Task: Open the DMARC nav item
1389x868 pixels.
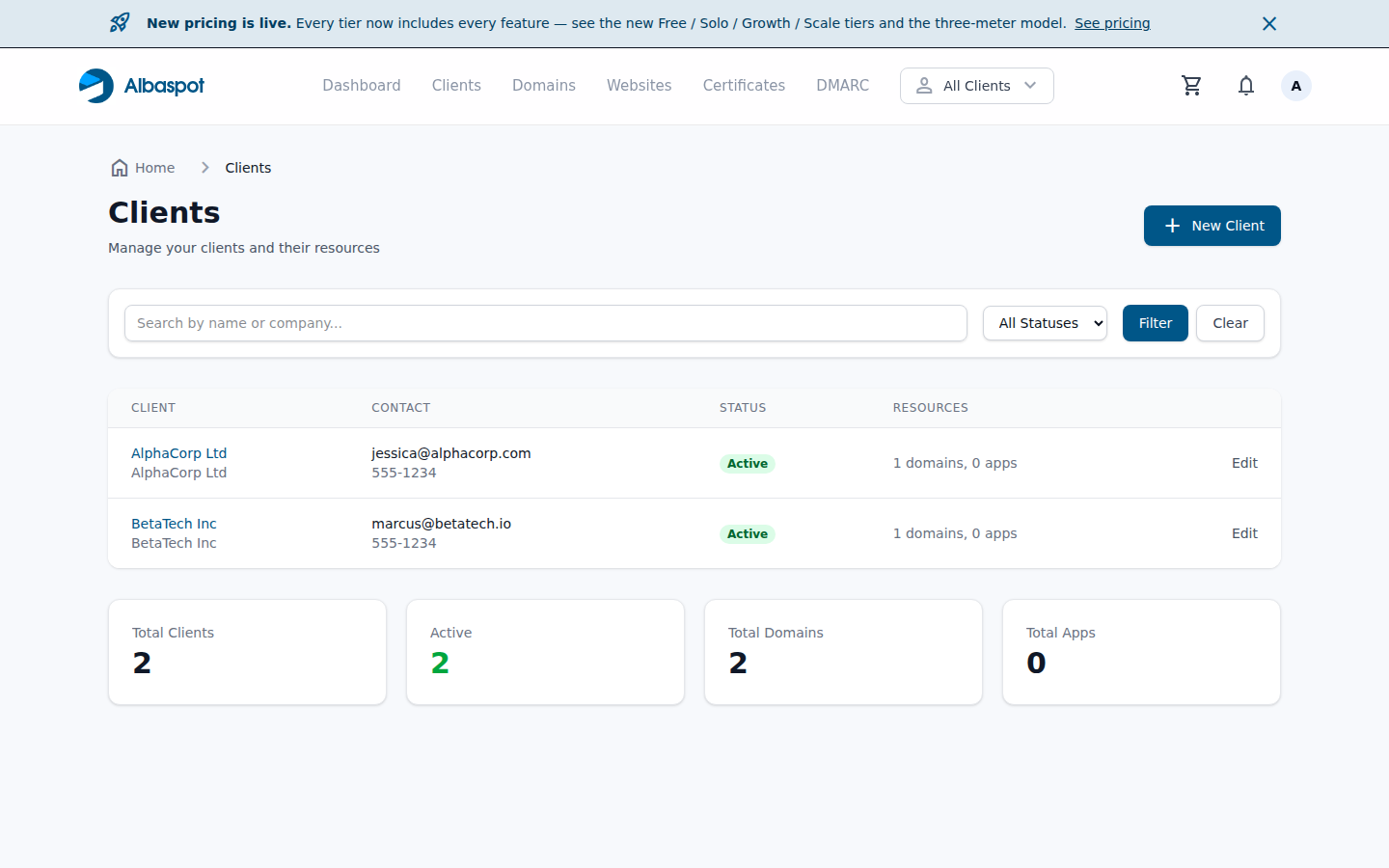Action: (842, 86)
